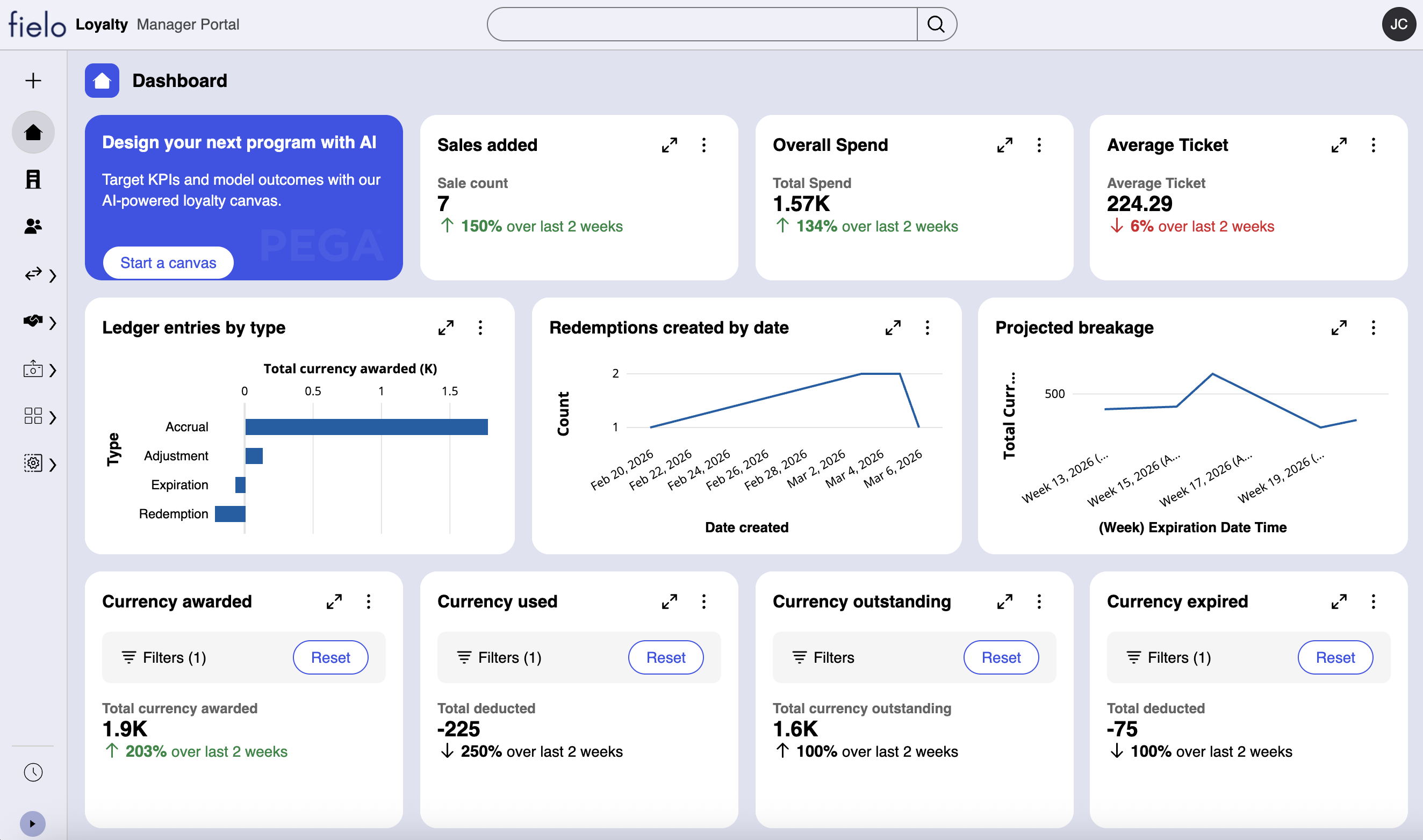
Task: Expand the Sales added card to fullscreen
Action: point(669,145)
